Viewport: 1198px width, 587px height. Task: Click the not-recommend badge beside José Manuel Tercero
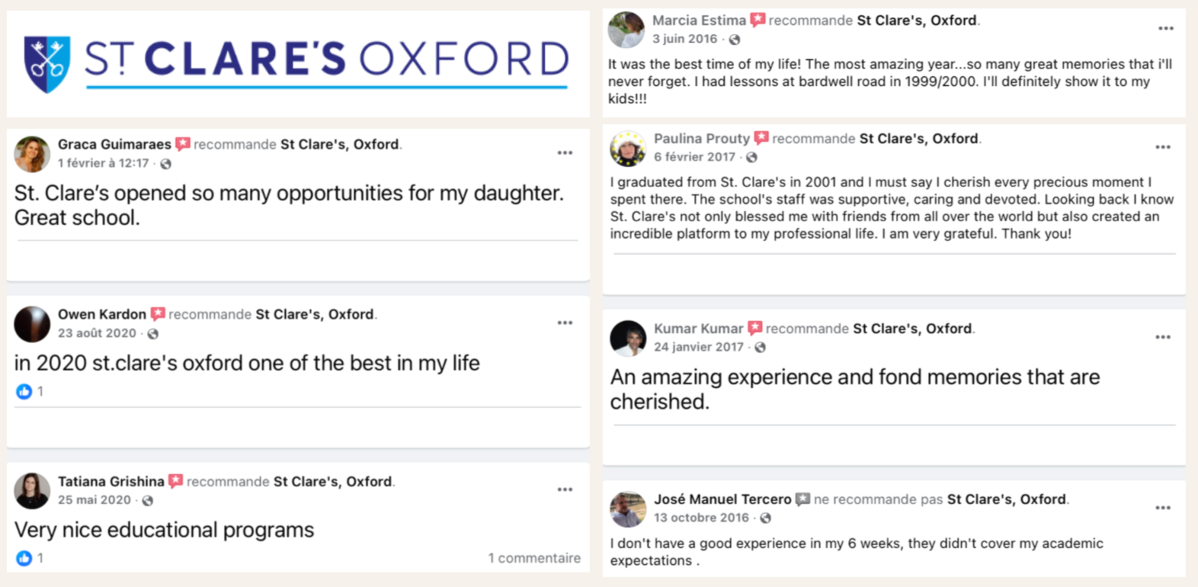[803, 500]
